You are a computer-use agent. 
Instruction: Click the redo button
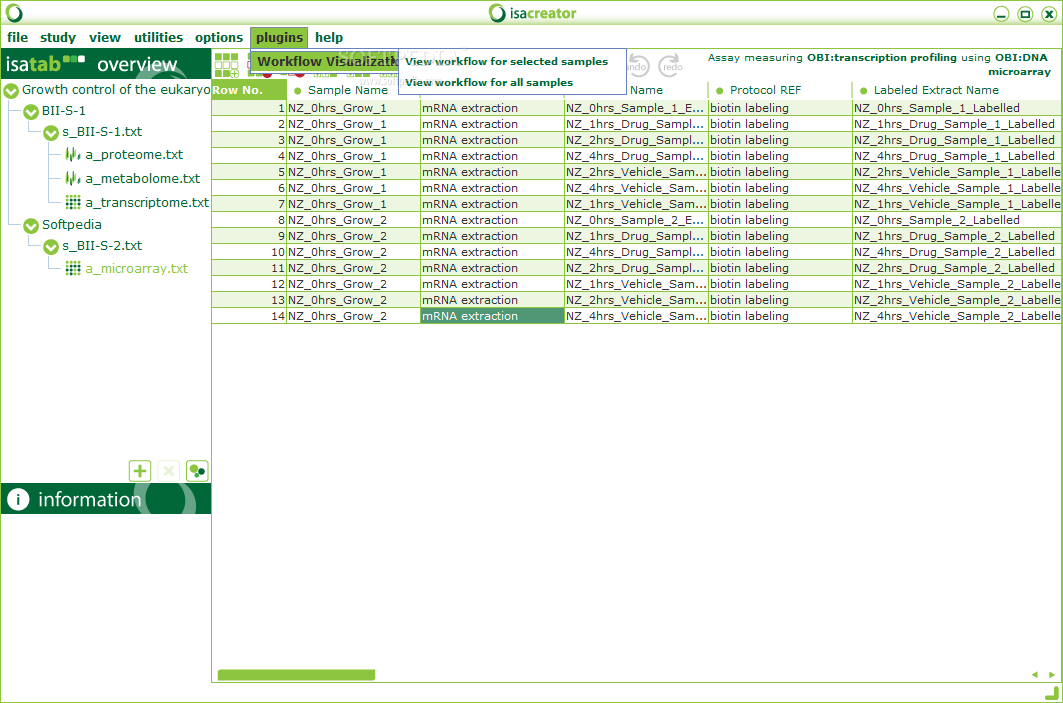coord(670,66)
